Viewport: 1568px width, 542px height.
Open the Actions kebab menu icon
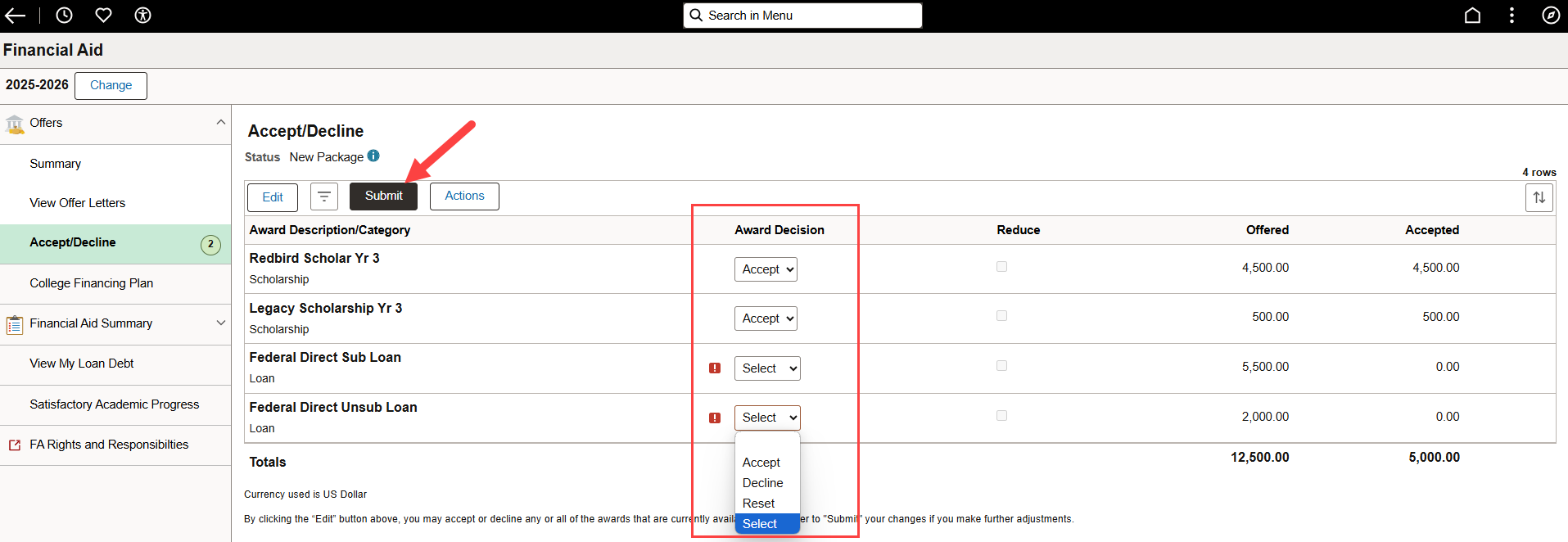(1512, 16)
